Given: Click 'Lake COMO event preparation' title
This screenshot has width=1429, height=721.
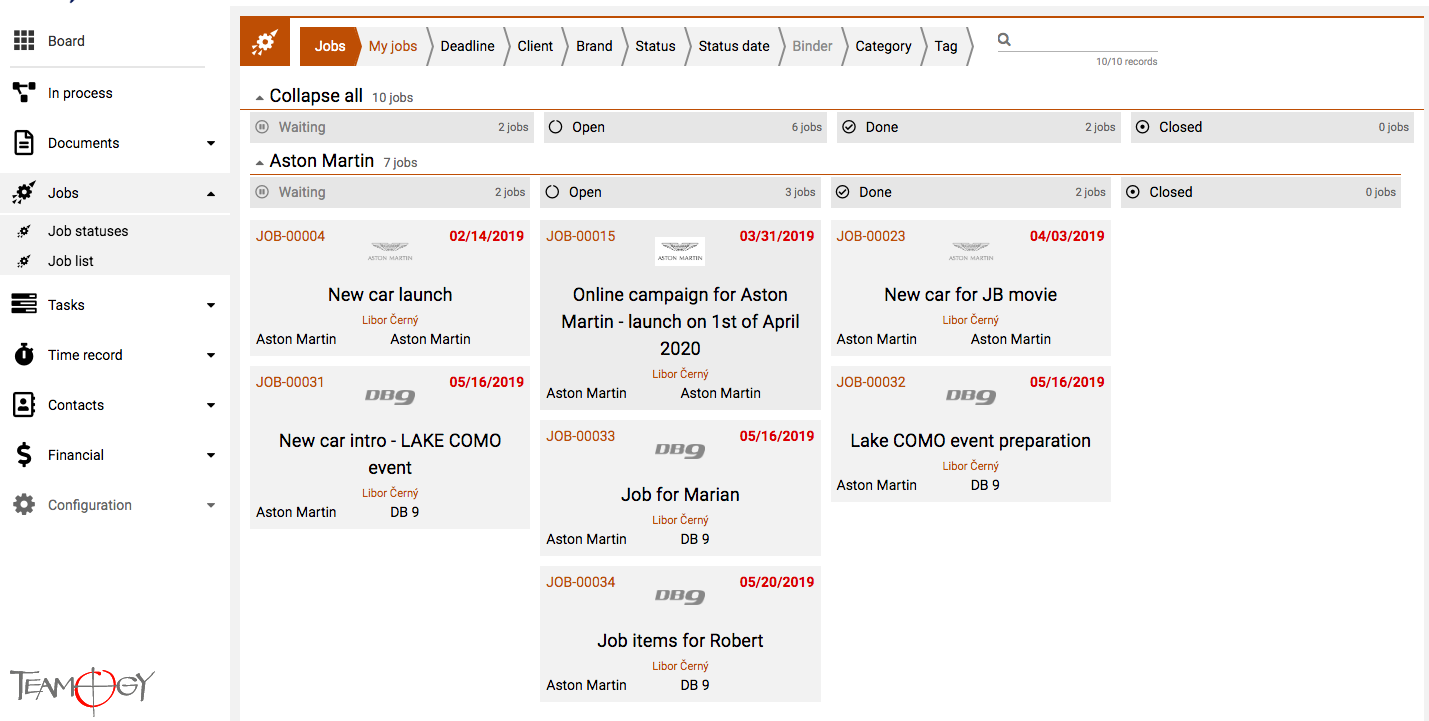Looking at the screenshot, I should (x=970, y=441).
